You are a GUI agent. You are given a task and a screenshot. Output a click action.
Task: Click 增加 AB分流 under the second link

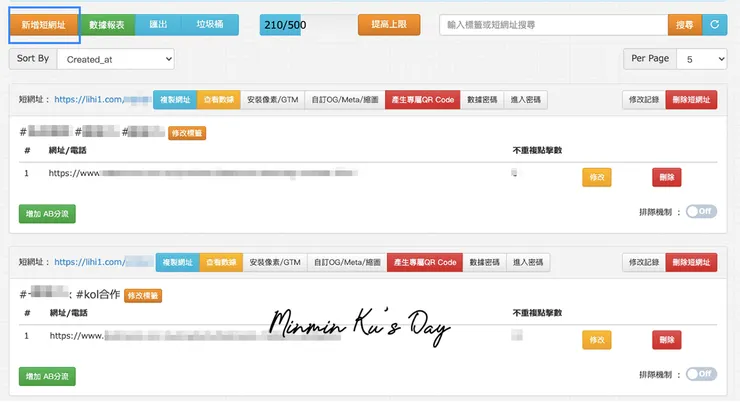pos(47,376)
